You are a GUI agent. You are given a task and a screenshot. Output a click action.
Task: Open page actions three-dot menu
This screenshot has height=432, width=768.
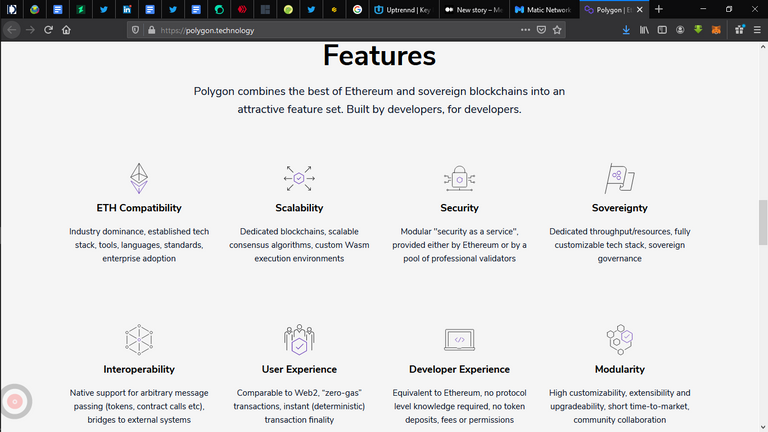coord(525,30)
